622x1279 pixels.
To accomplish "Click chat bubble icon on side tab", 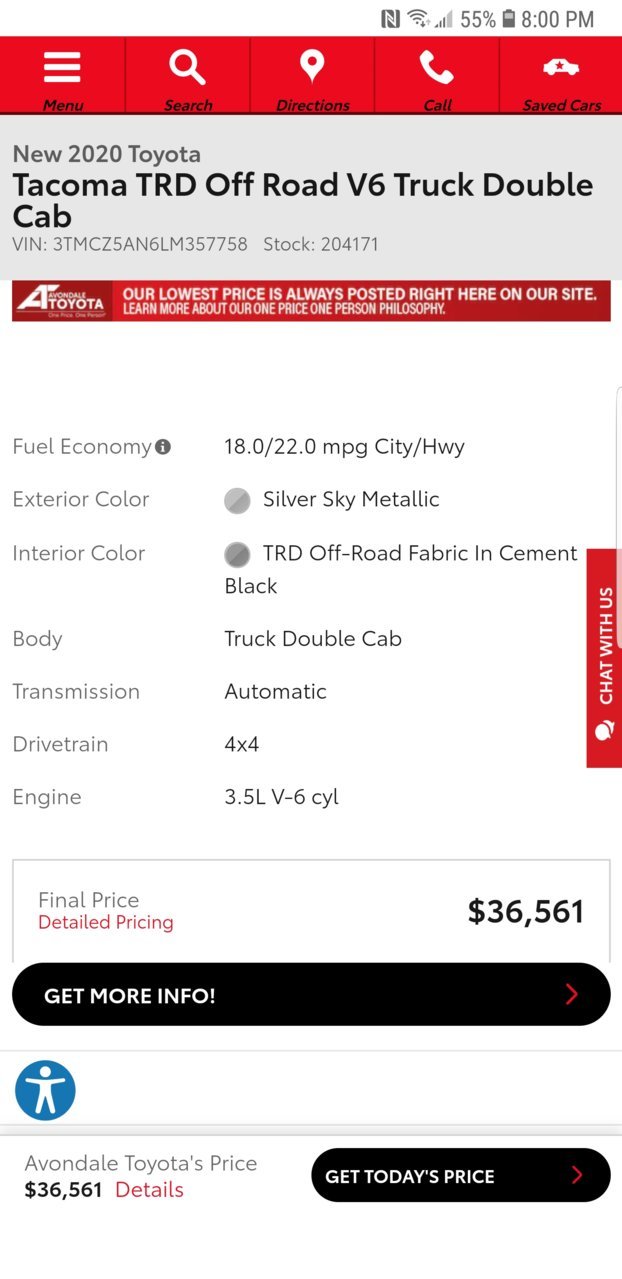I will tap(604, 730).
